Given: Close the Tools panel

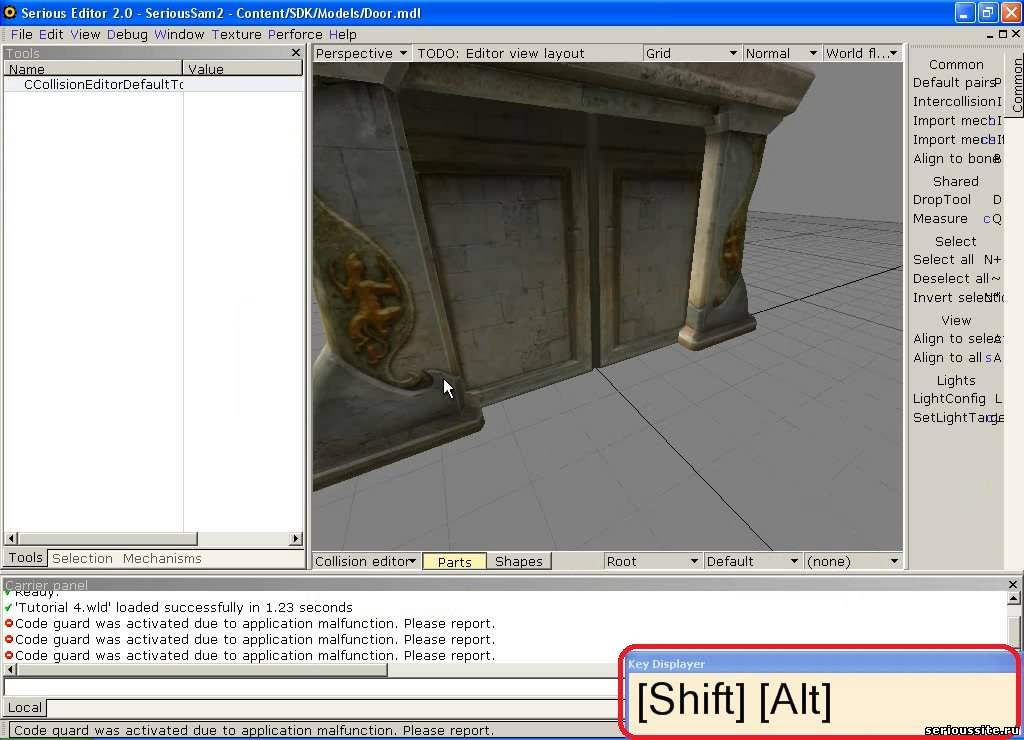Looking at the screenshot, I should 296,52.
